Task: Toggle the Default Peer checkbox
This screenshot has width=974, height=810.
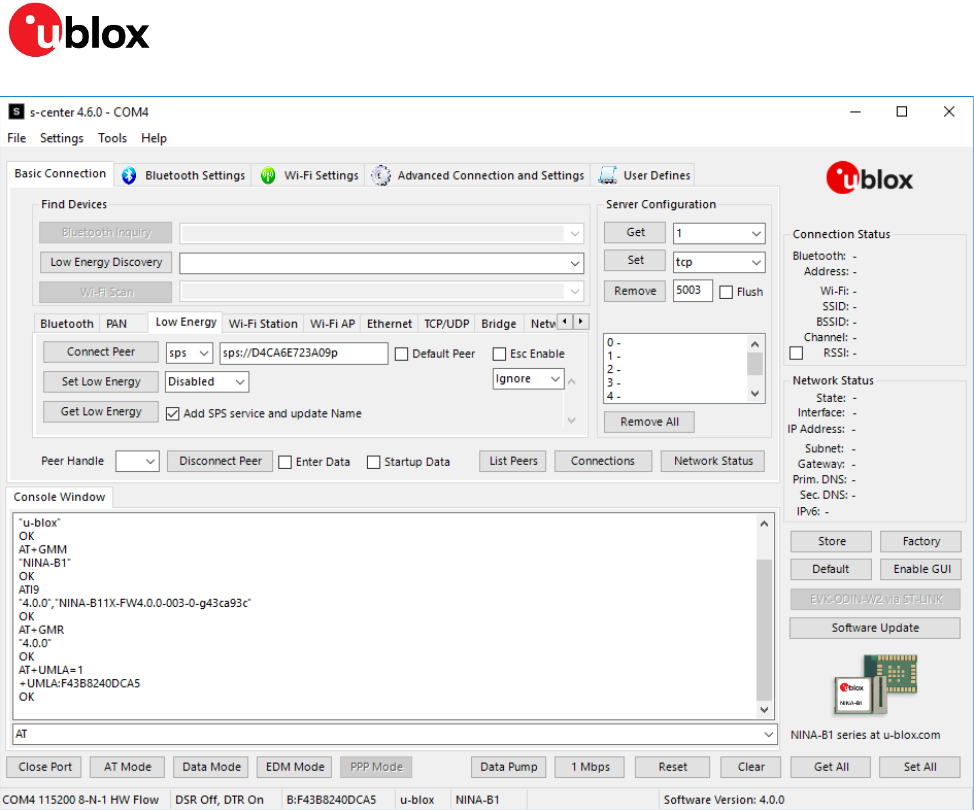Action: pyautogui.click(x=402, y=354)
